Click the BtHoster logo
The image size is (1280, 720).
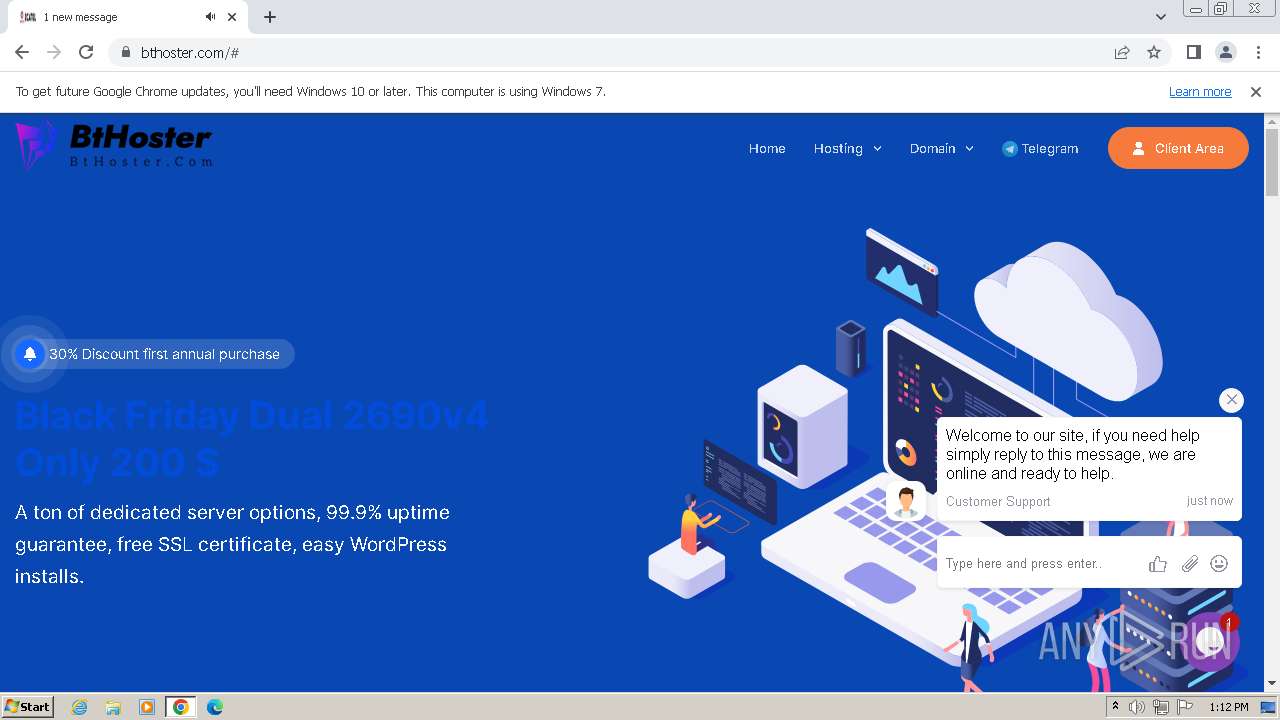[114, 145]
